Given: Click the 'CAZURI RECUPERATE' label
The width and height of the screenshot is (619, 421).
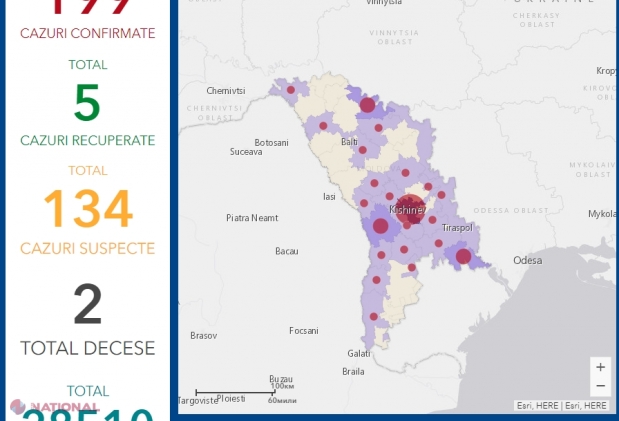Looking at the screenshot, I should tap(88, 141).
